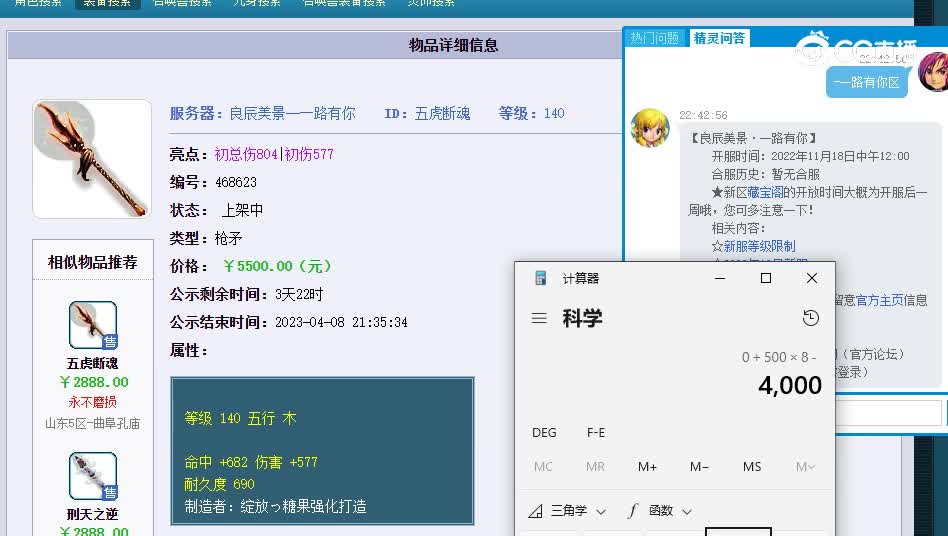Screen dimensions: 948x536
Task: Click the similar item name 刑天之逆
Action: point(93,514)
